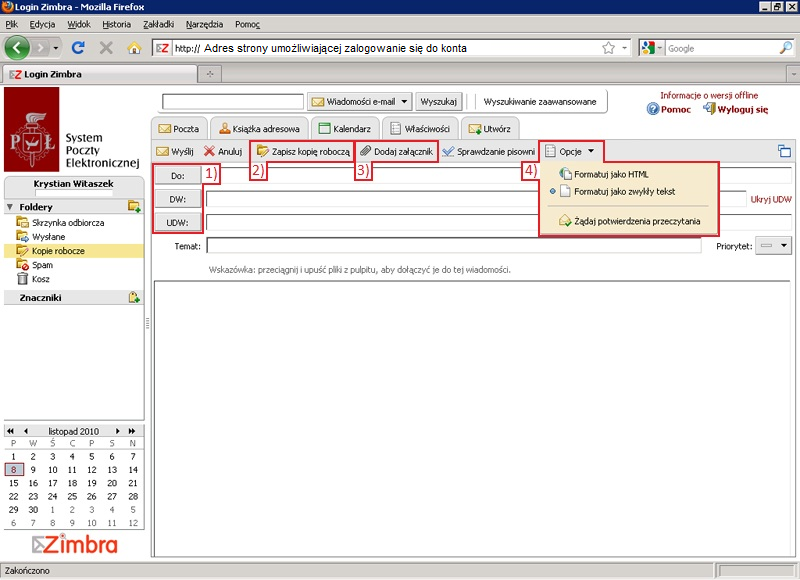Bookmark page with the star icon
Viewport: 800px width, 580px height.
pyautogui.click(x=608, y=47)
